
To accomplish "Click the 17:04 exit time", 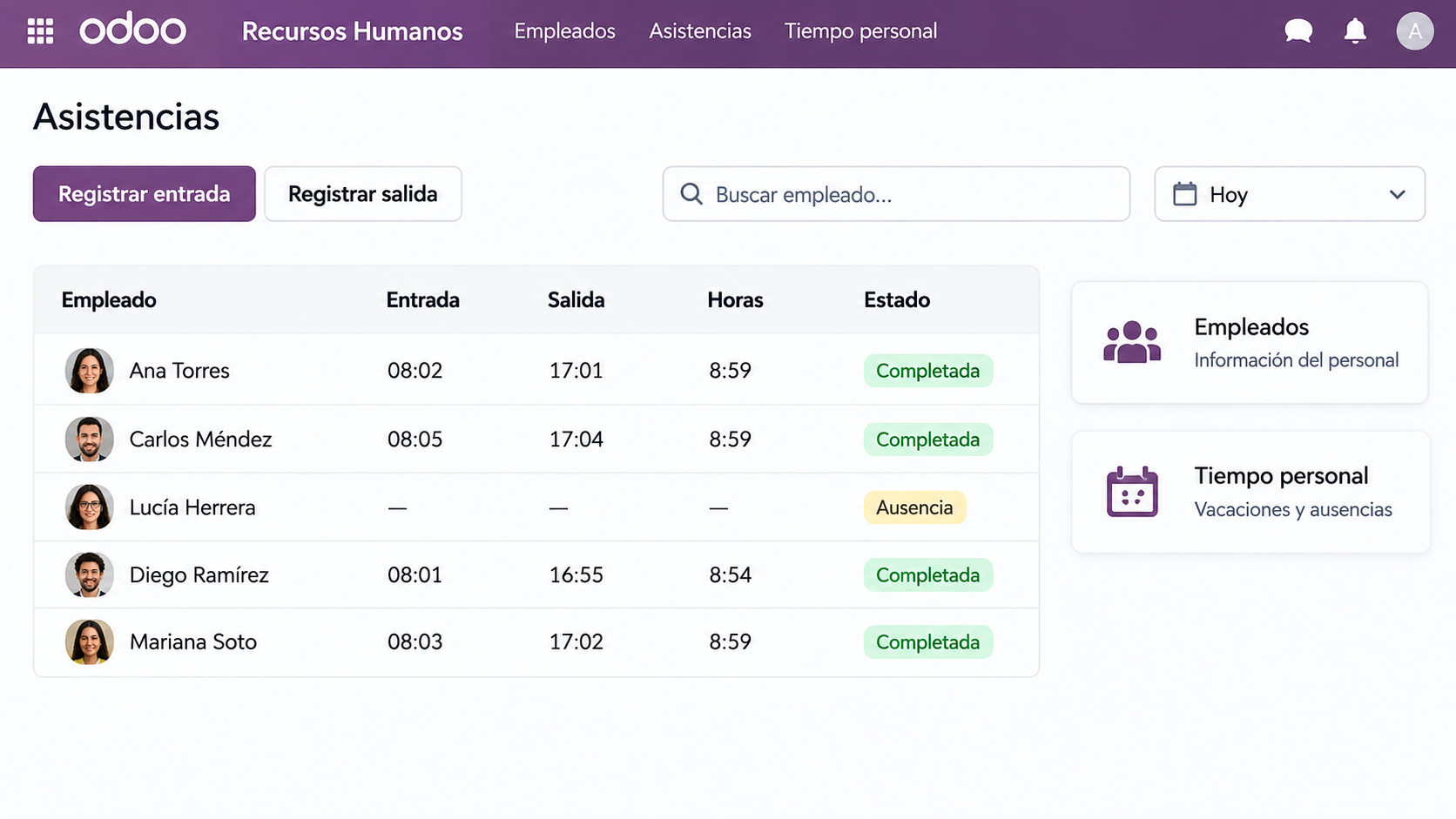I will pos(576,439).
